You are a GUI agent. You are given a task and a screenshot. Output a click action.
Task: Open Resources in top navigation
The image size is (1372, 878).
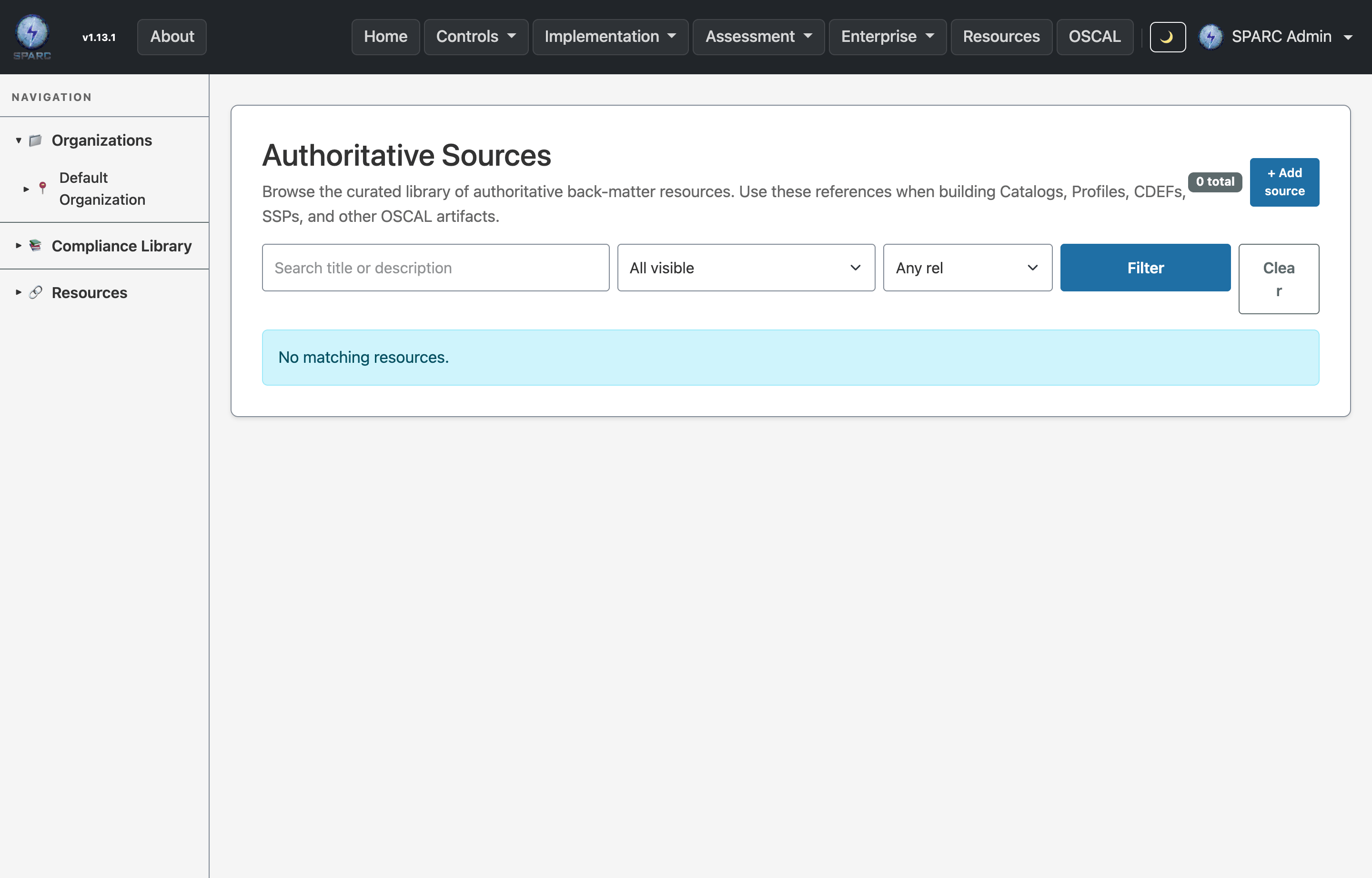[x=1001, y=37]
